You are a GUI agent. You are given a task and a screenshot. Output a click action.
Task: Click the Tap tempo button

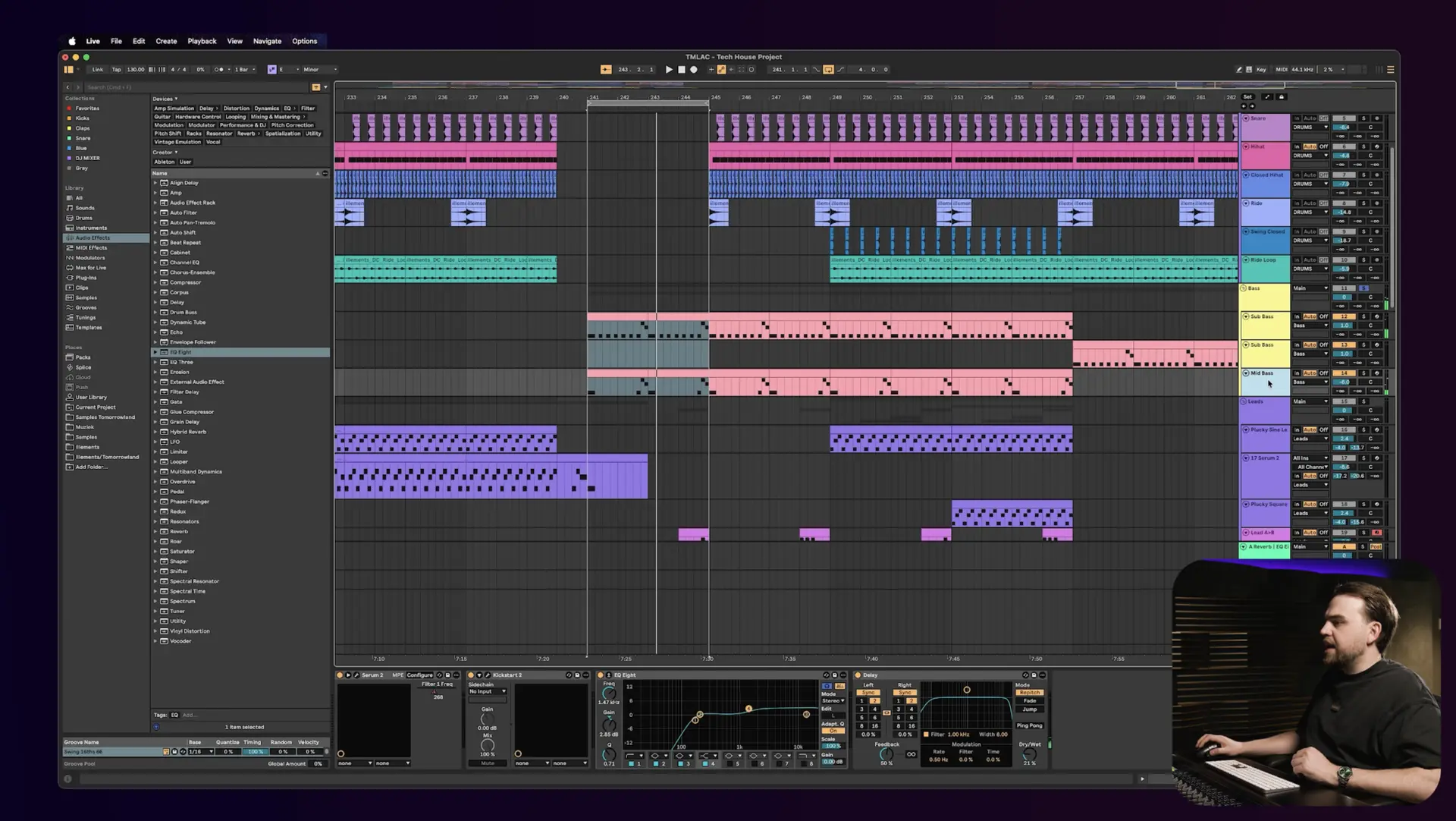click(x=116, y=70)
